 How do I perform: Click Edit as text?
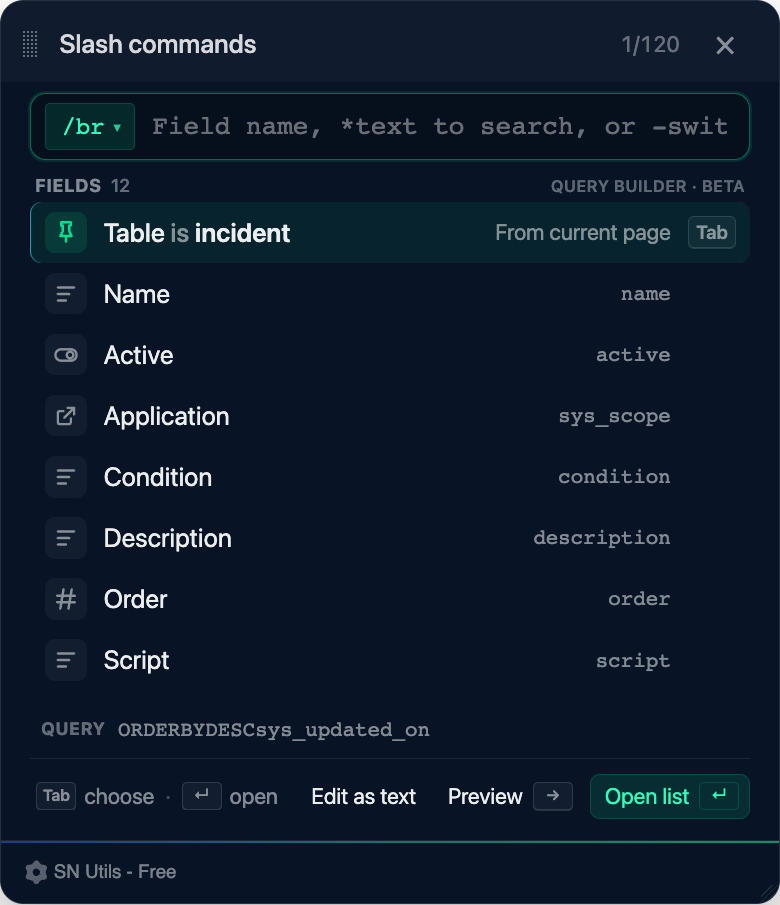(364, 796)
